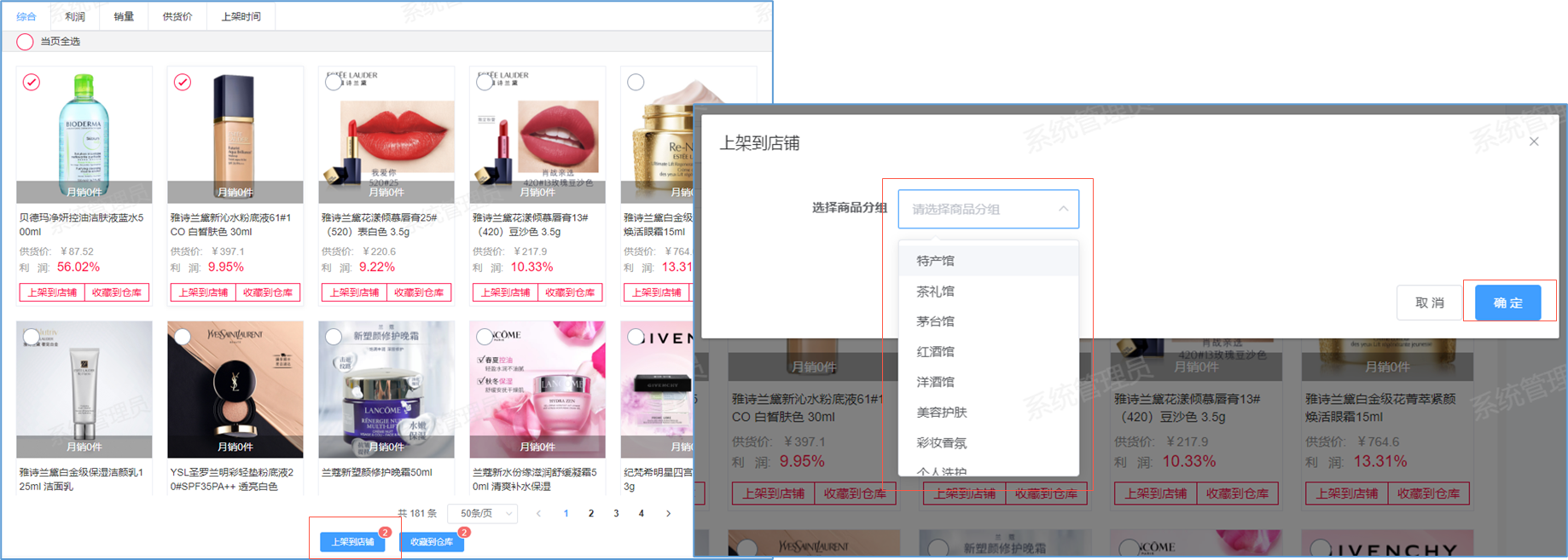1568x560 pixels.
Task: Click 上架到店铺 under 粉底液61#1 product
Action: tap(203, 292)
